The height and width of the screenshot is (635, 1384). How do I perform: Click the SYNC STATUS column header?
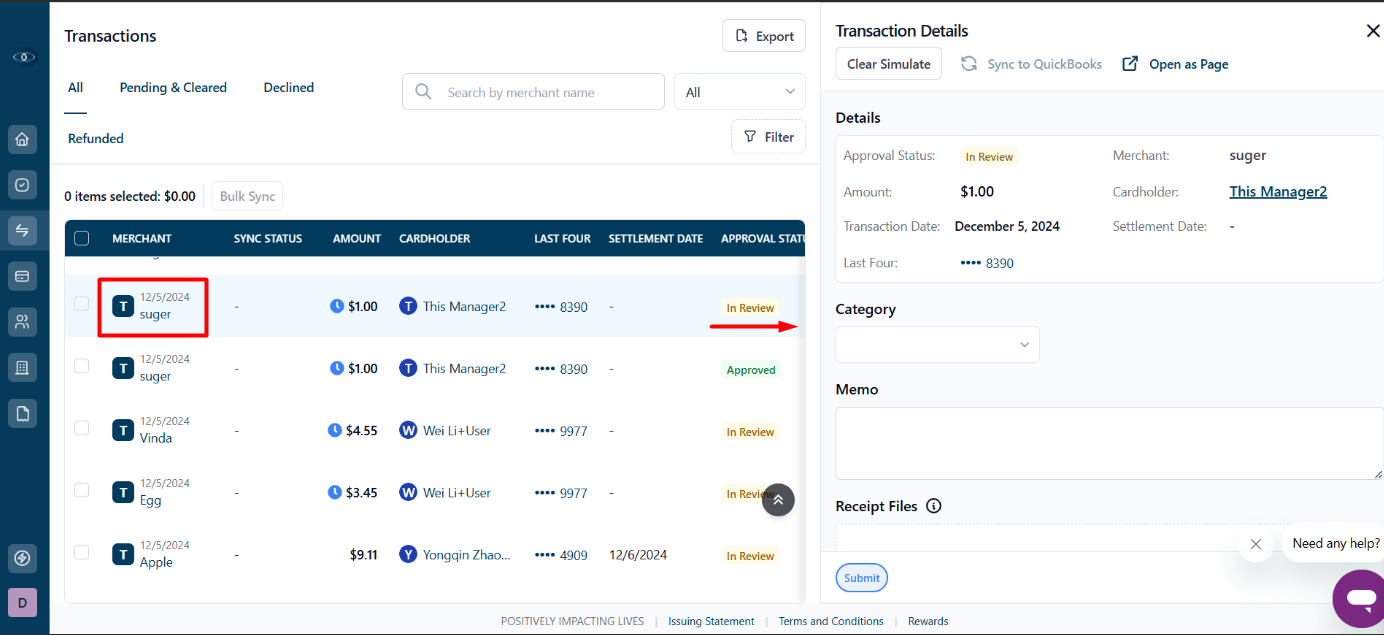coord(268,239)
